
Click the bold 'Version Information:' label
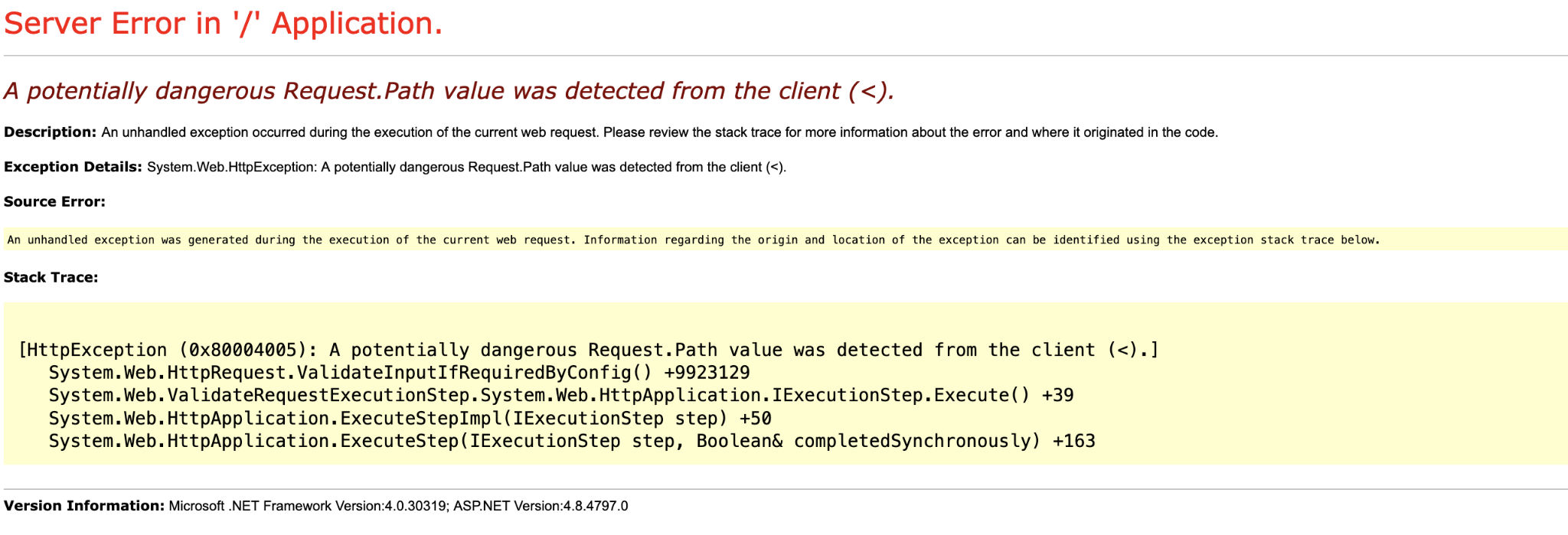click(x=84, y=506)
